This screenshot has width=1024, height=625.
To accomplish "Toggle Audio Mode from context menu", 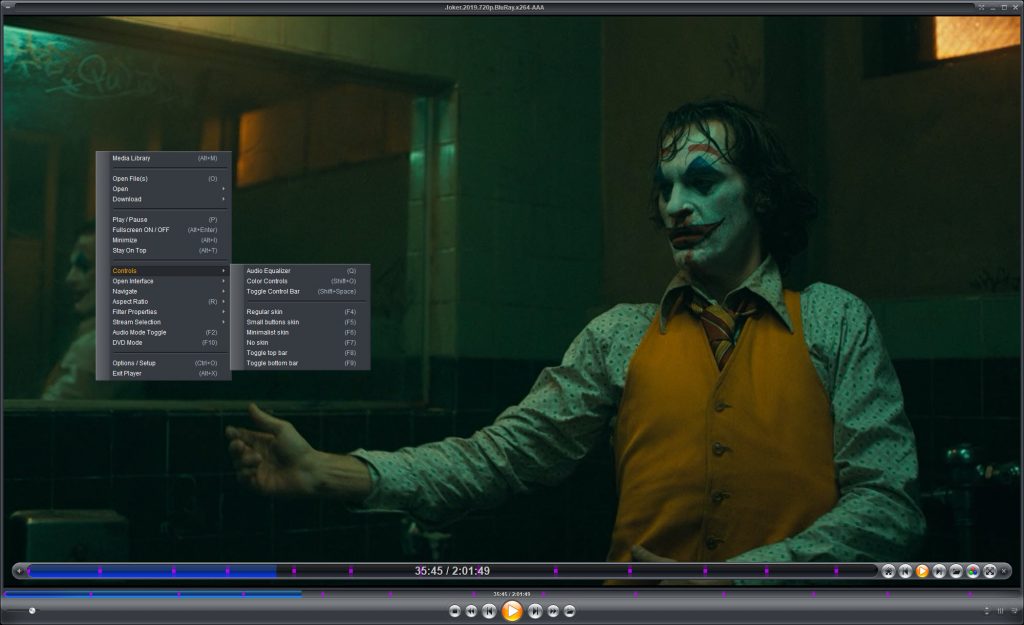I will coord(164,332).
